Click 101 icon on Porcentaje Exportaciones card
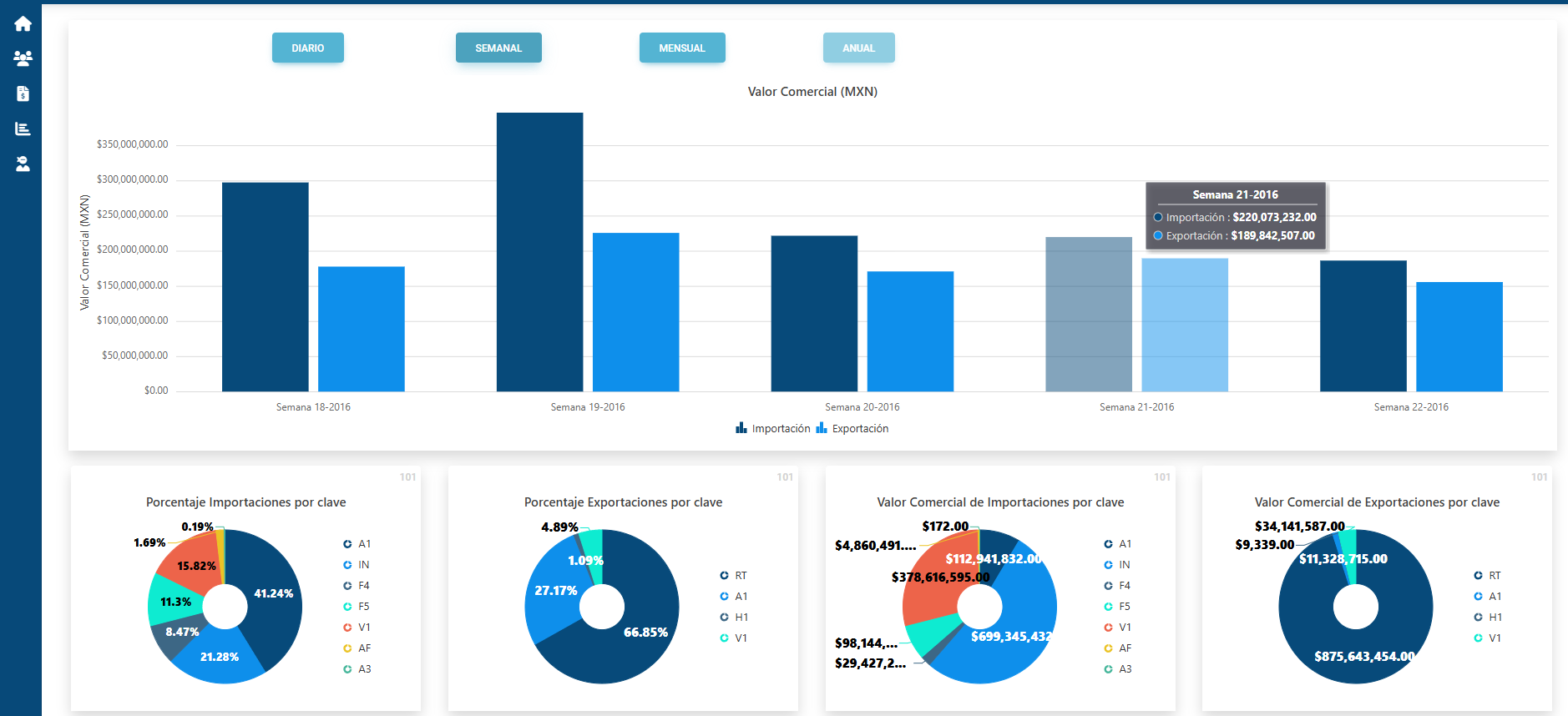Screen dimensions: 1568x716 [785, 477]
